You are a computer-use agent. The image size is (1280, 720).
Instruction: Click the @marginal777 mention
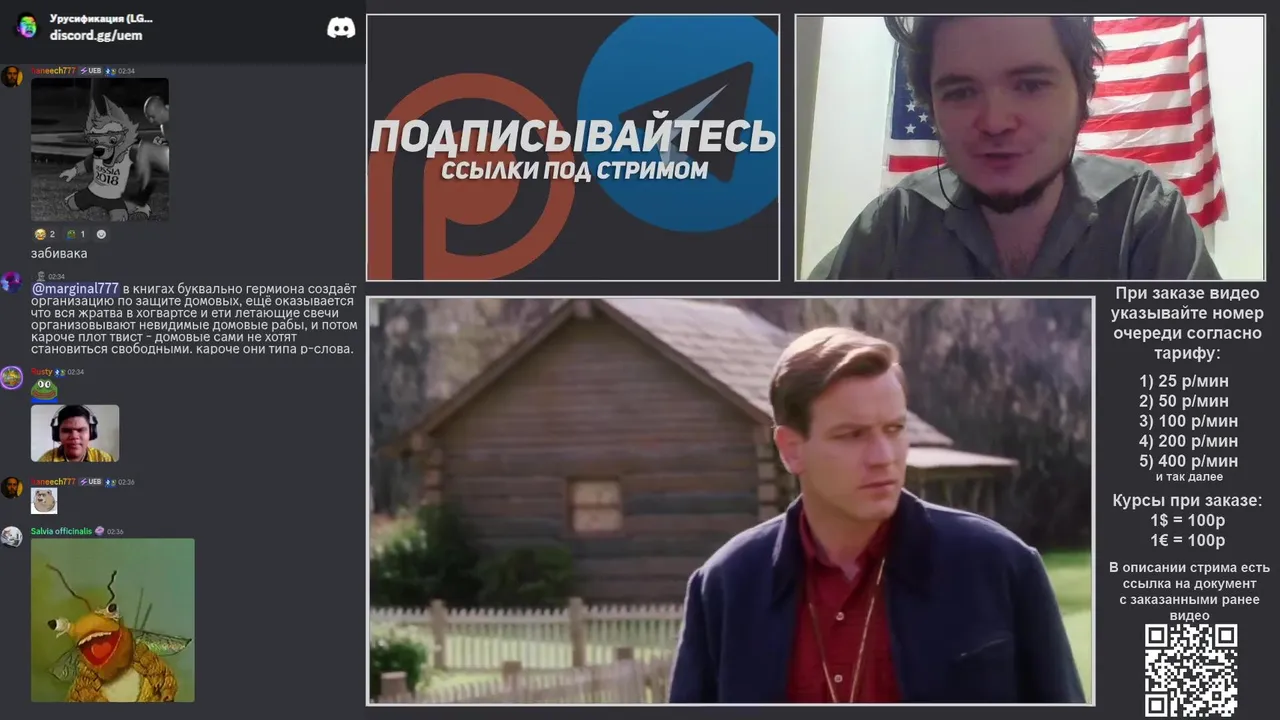point(75,288)
